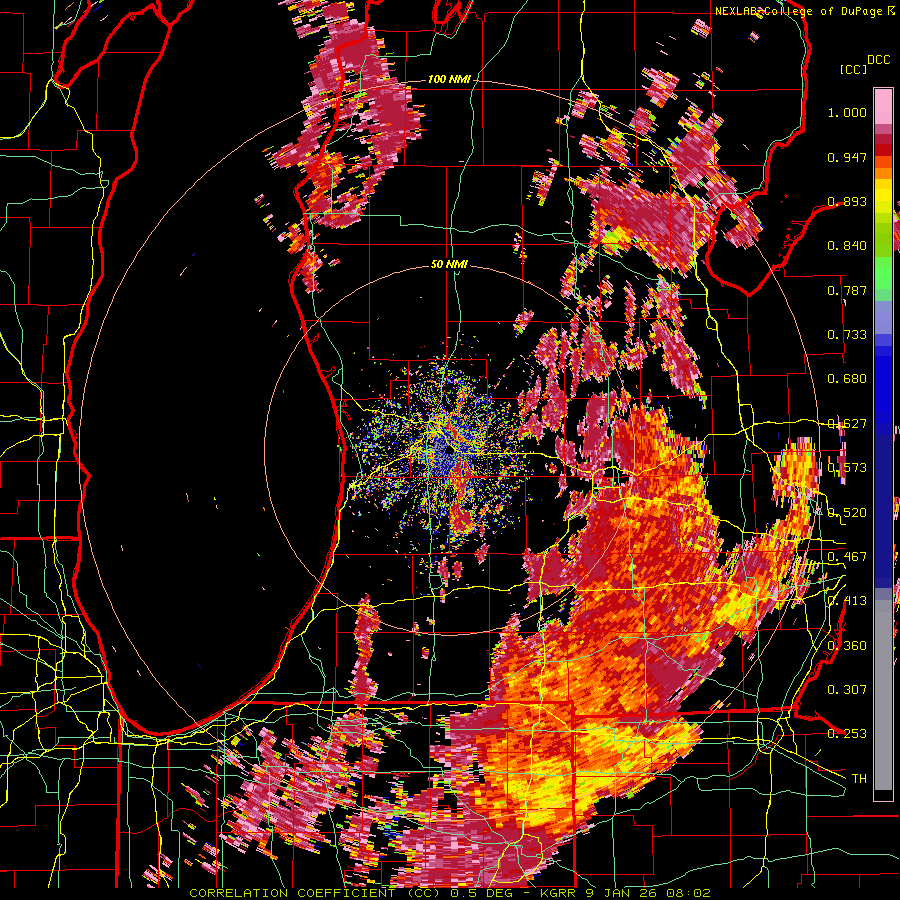Pick the bright green segment of the color bar
Viewport: 900px width, 900px height.
883,273
